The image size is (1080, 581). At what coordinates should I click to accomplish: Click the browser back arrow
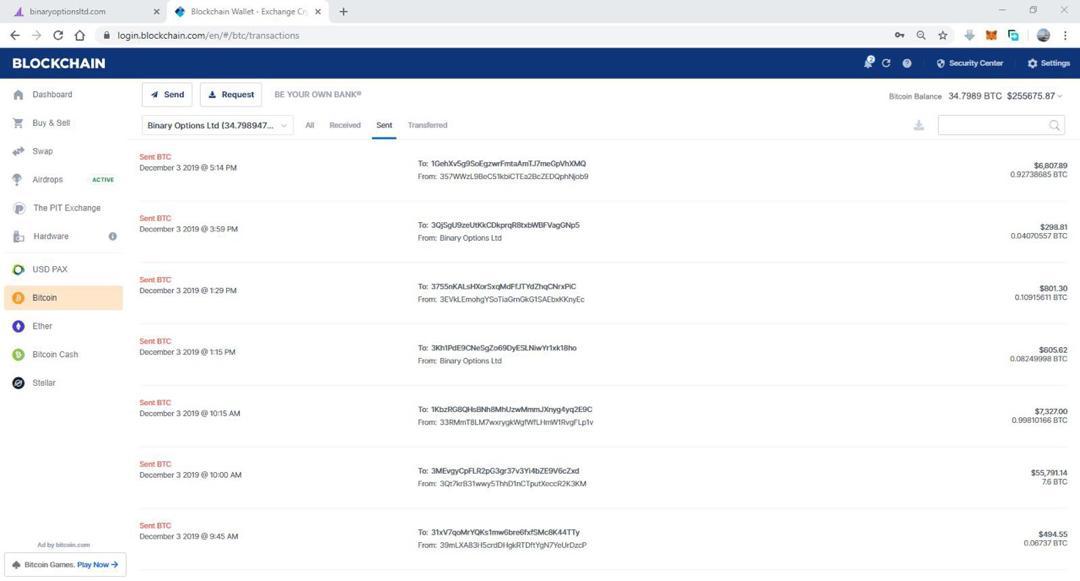point(15,35)
